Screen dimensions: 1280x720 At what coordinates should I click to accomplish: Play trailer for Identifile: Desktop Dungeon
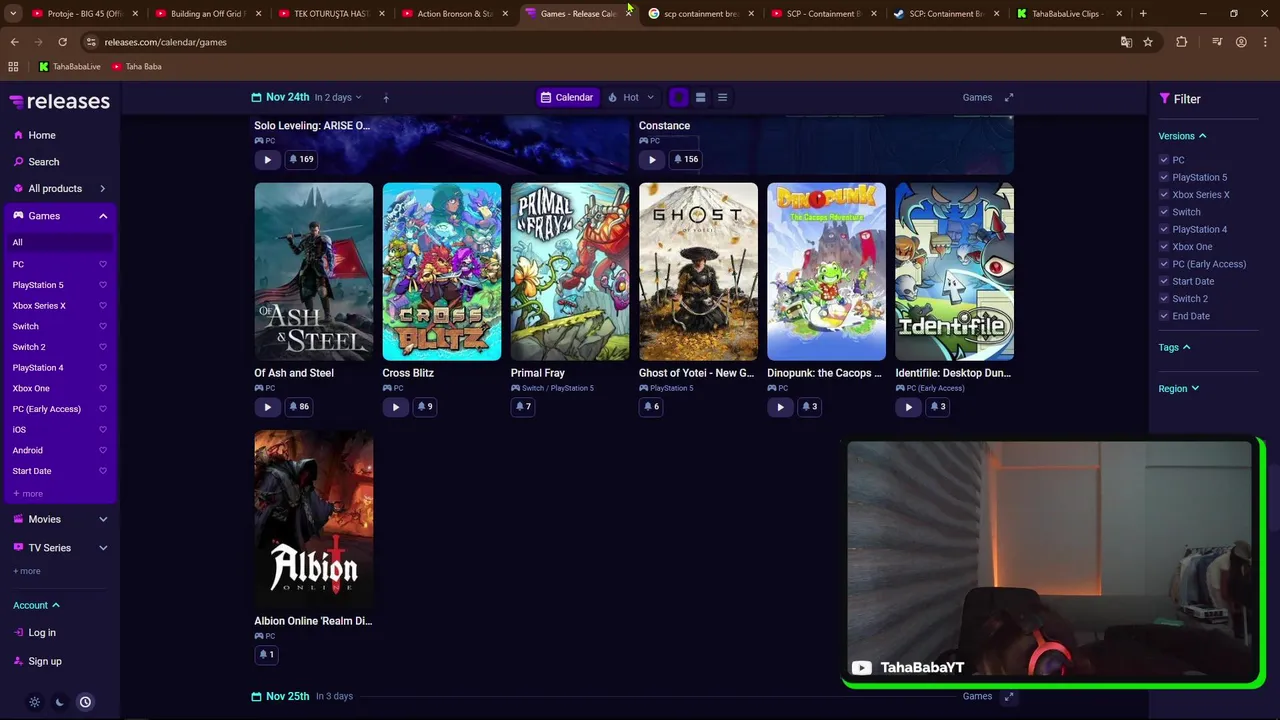coord(908,407)
